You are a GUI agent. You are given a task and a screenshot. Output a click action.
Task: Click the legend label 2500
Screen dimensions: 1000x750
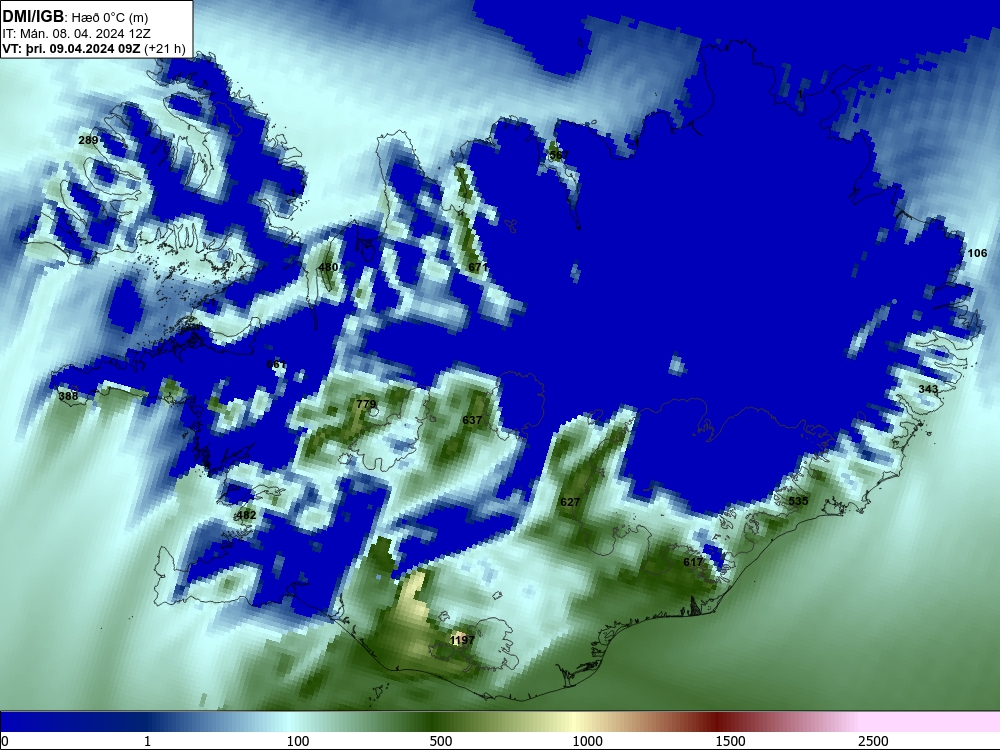(x=873, y=741)
